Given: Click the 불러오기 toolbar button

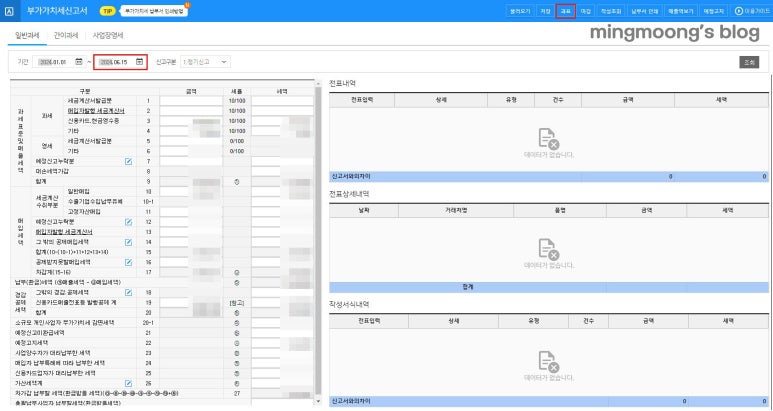Looking at the screenshot, I should (520, 11).
